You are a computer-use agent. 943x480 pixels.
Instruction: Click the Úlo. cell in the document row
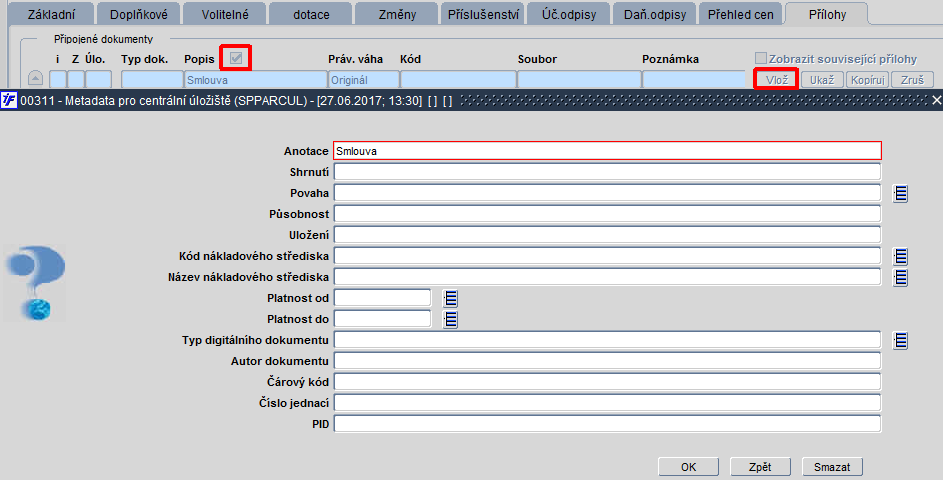coord(99,79)
